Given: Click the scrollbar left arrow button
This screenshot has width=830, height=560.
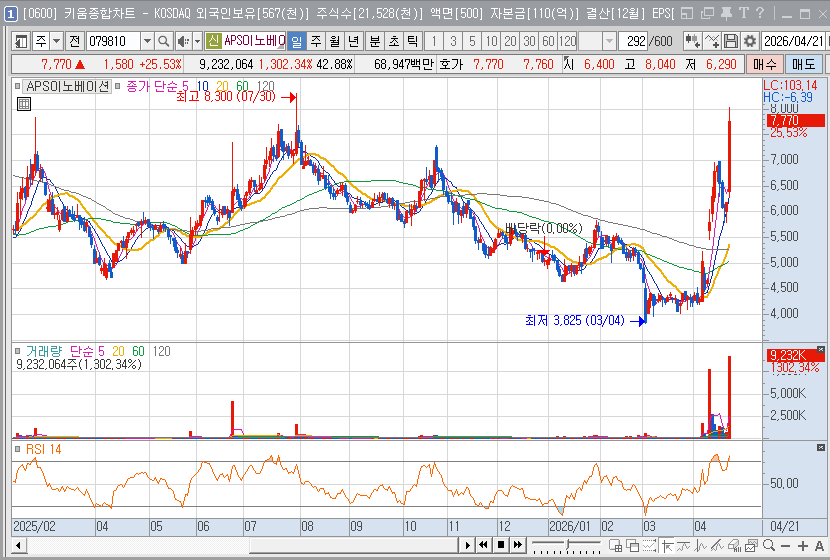Looking at the screenshot, I should (x=19, y=545).
